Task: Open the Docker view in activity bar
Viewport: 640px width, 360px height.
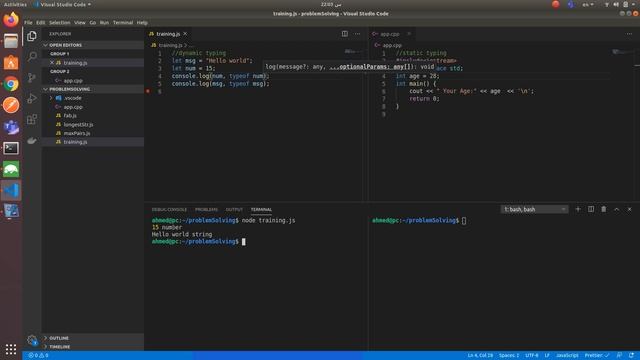Action: [32, 141]
